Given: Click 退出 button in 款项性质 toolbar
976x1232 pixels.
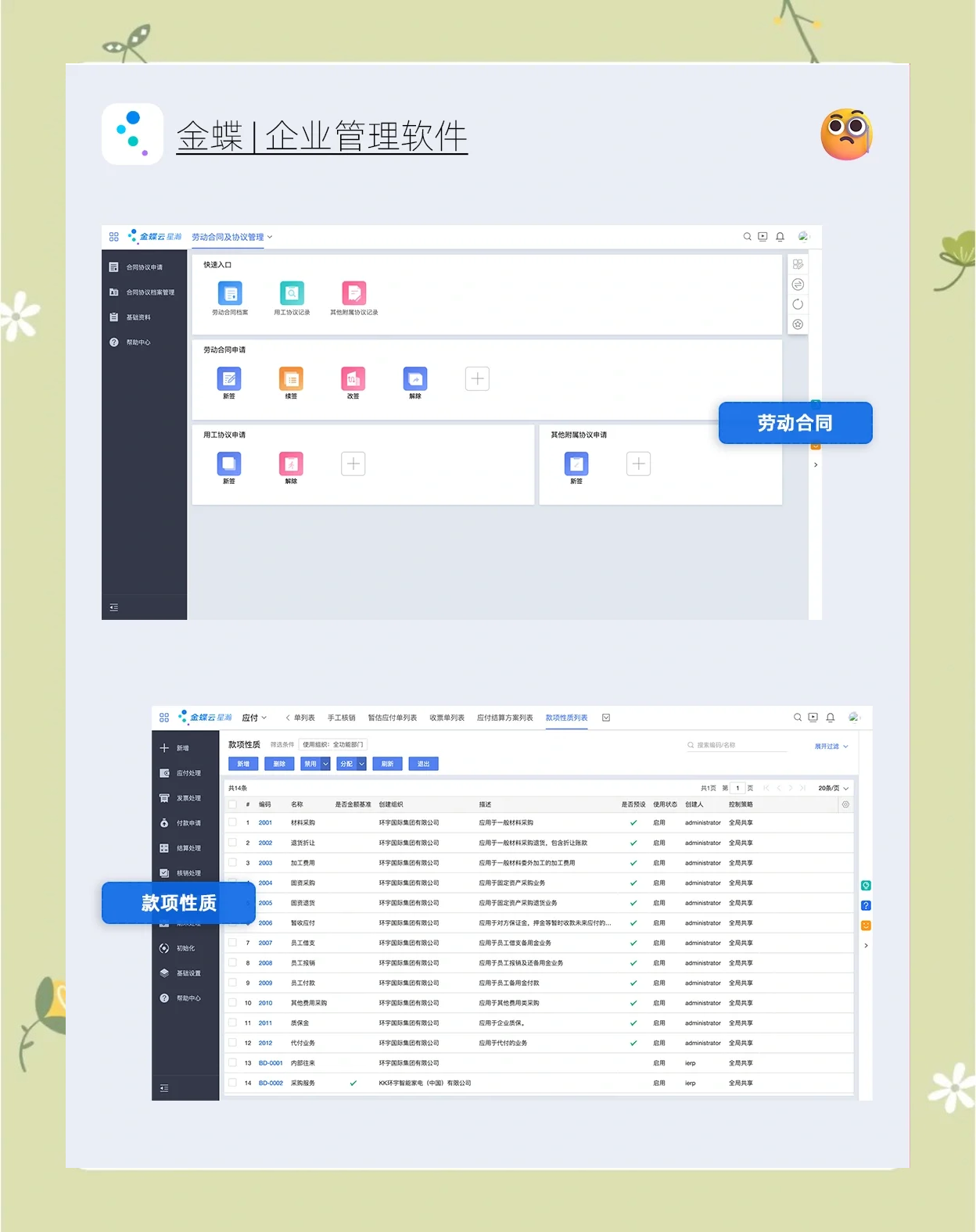Looking at the screenshot, I should click(423, 764).
